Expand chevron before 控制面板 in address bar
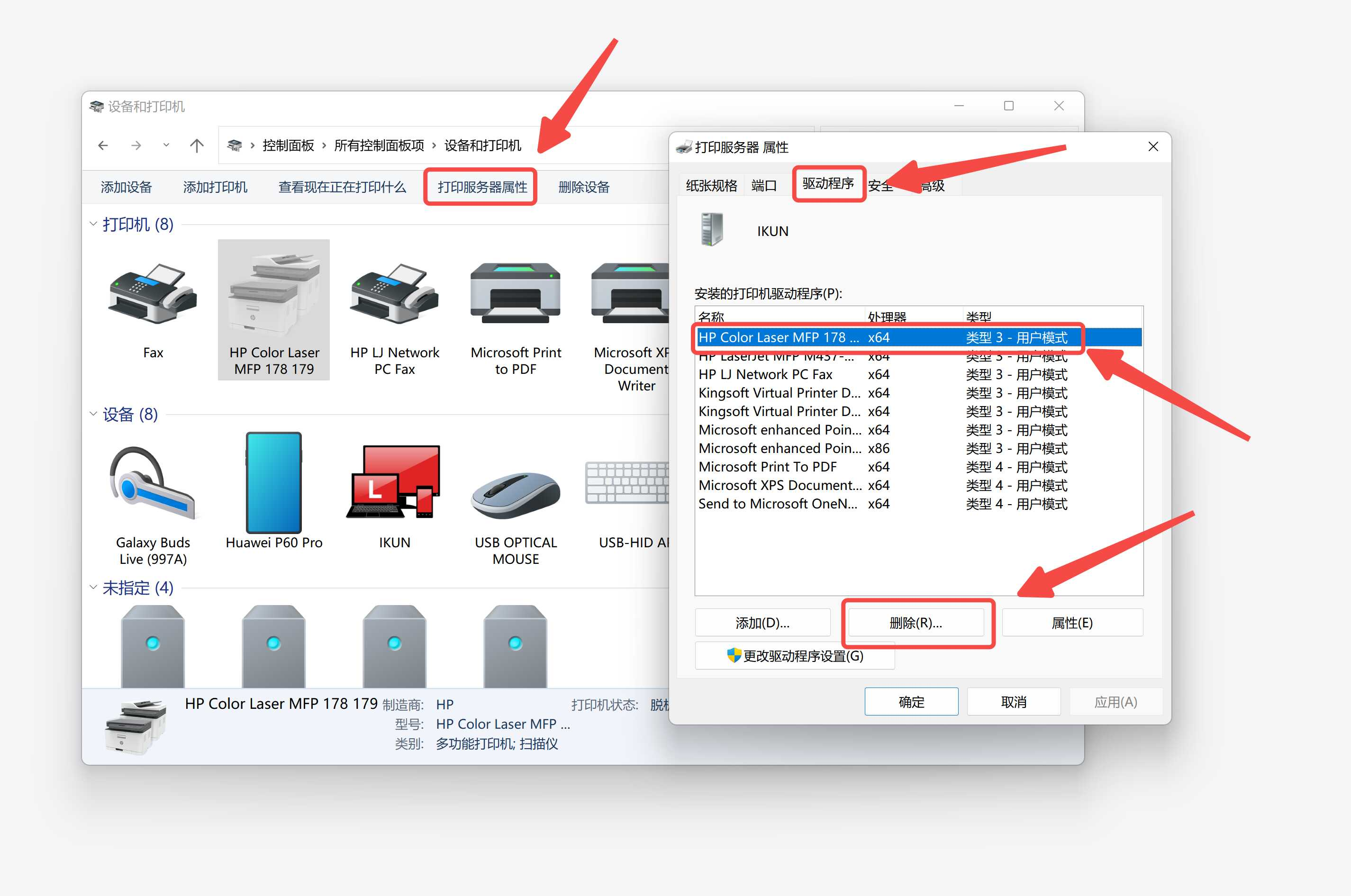Image resolution: width=1351 pixels, height=896 pixels. pyautogui.click(x=253, y=146)
